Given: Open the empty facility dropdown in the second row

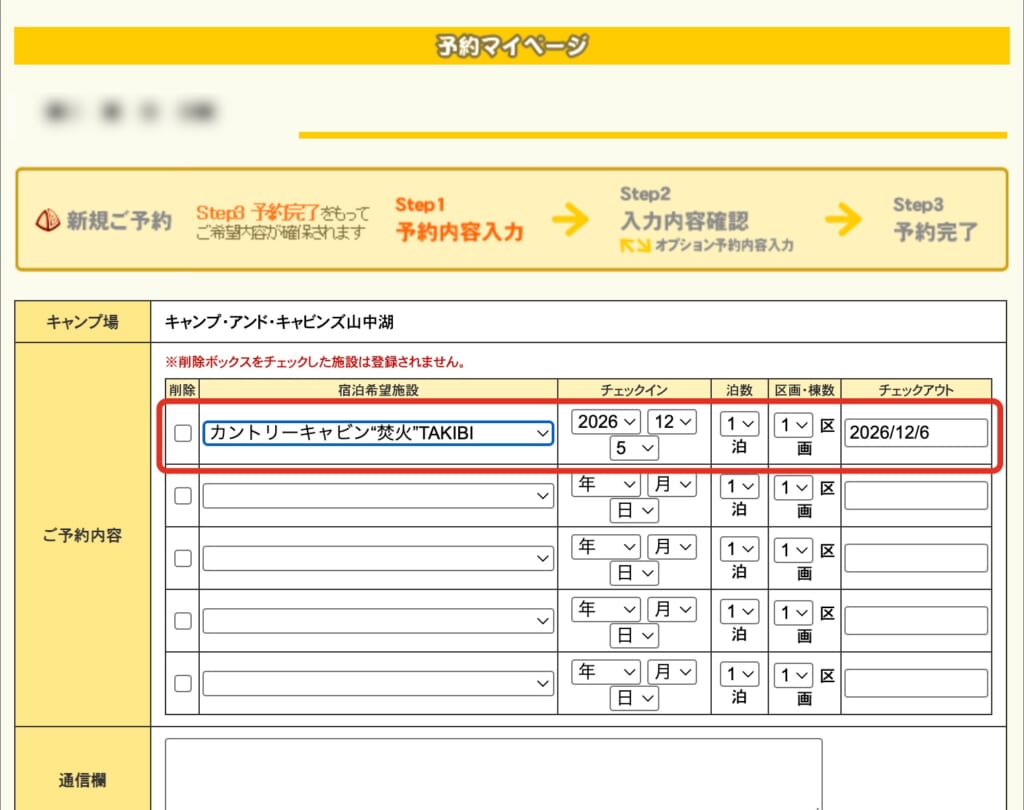Looking at the screenshot, I should point(378,496).
